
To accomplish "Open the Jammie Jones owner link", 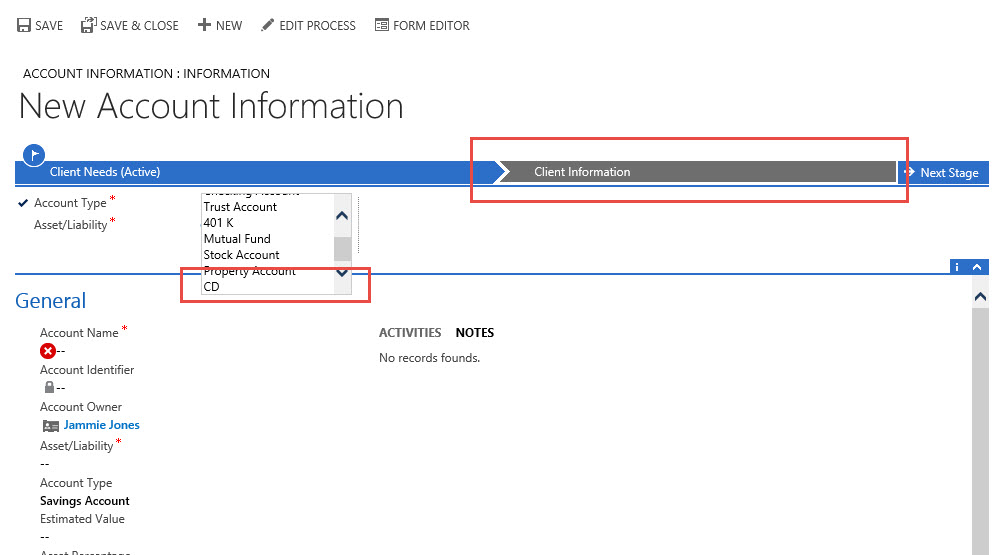I will point(101,425).
